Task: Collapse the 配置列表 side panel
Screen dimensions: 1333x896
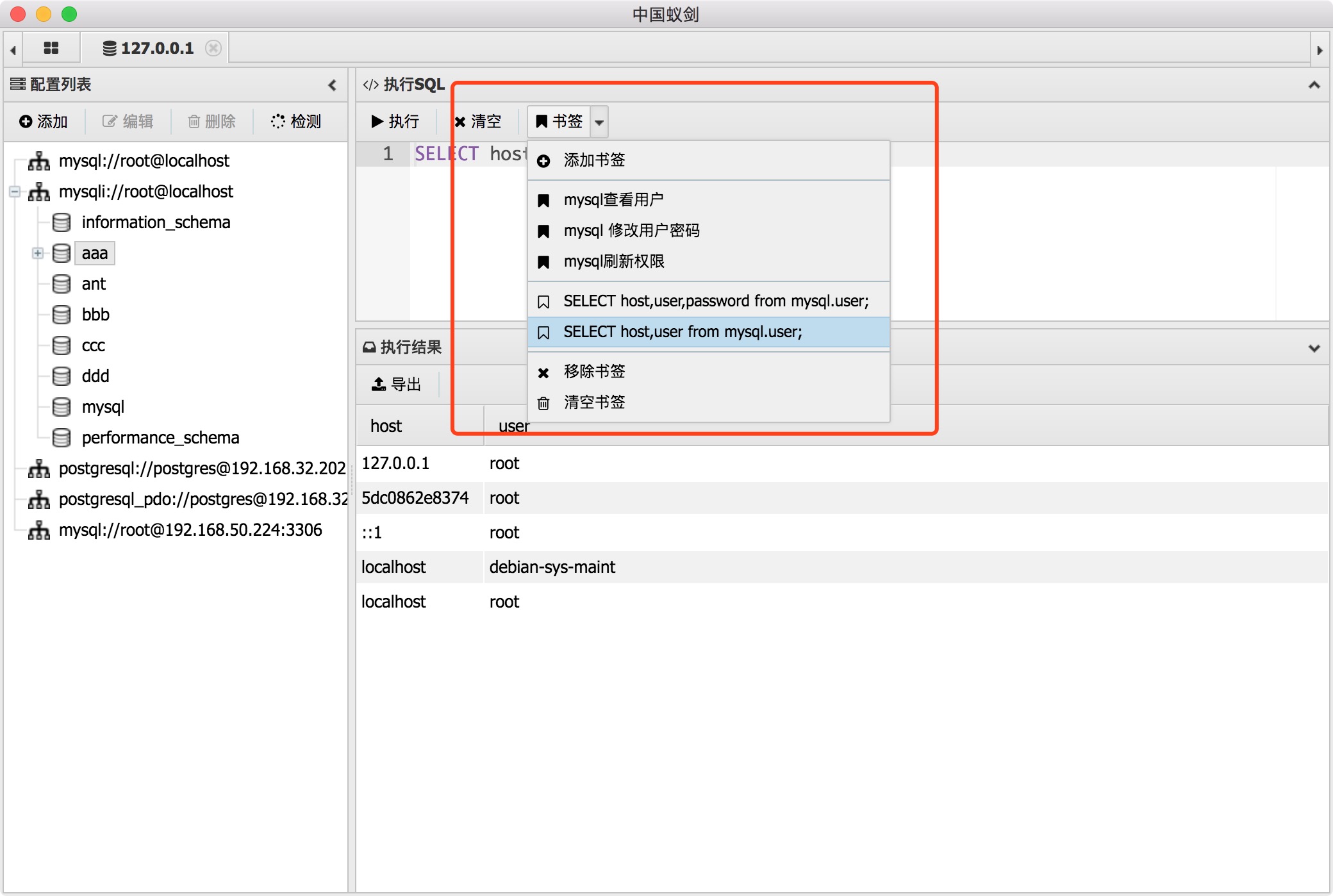Action: (332, 85)
